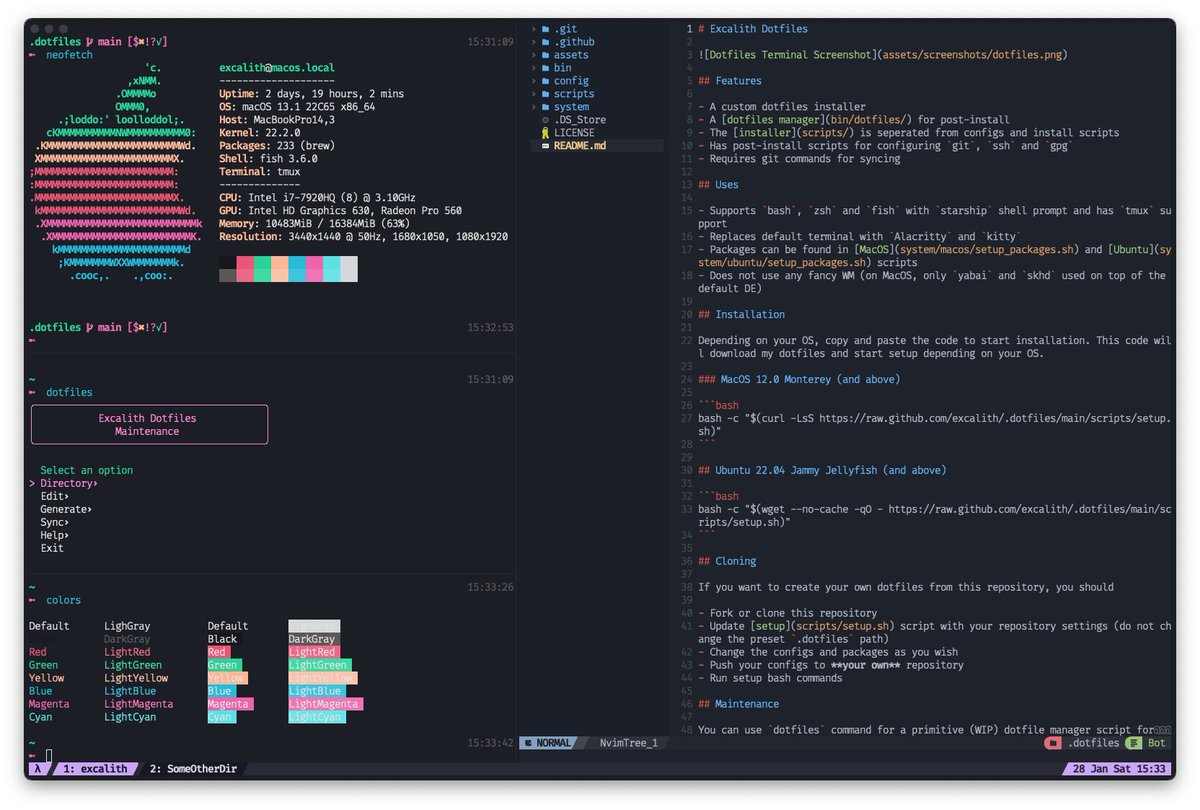Click the 'Shell: fish 3.6.0' line
The width and height of the screenshot is (1200, 810).
268,159
